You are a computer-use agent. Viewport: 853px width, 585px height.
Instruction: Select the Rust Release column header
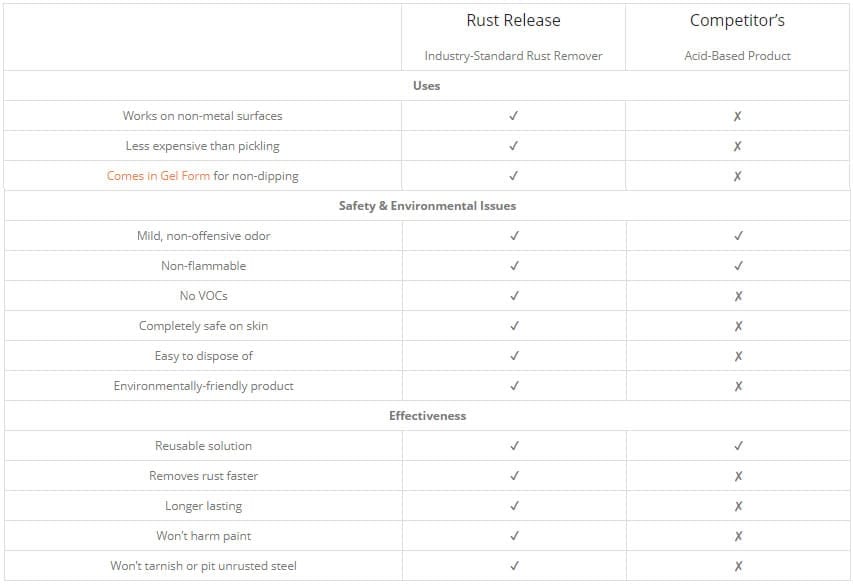coord(513,20)
